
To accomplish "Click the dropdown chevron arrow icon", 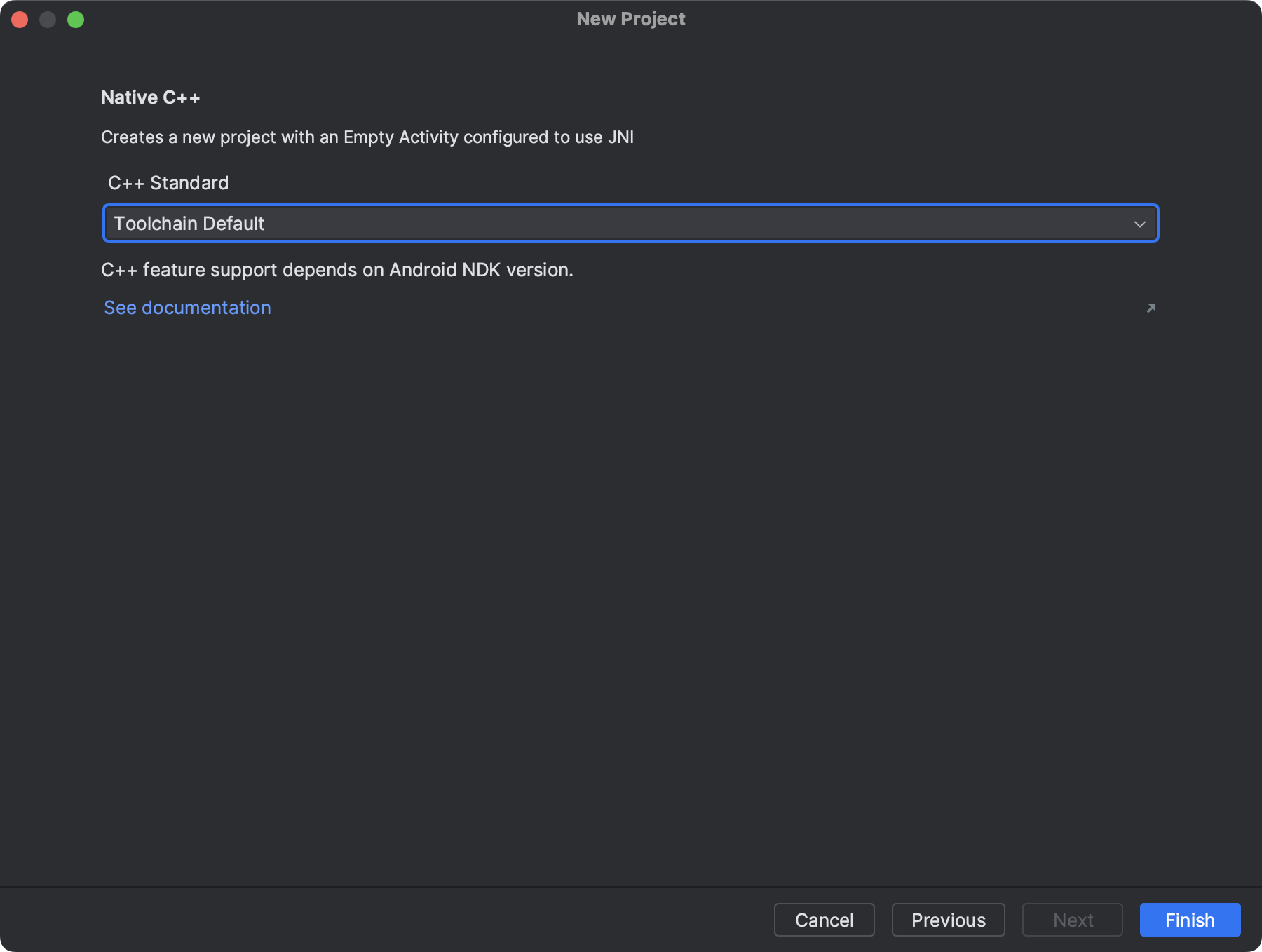I will pos(1139,224).
